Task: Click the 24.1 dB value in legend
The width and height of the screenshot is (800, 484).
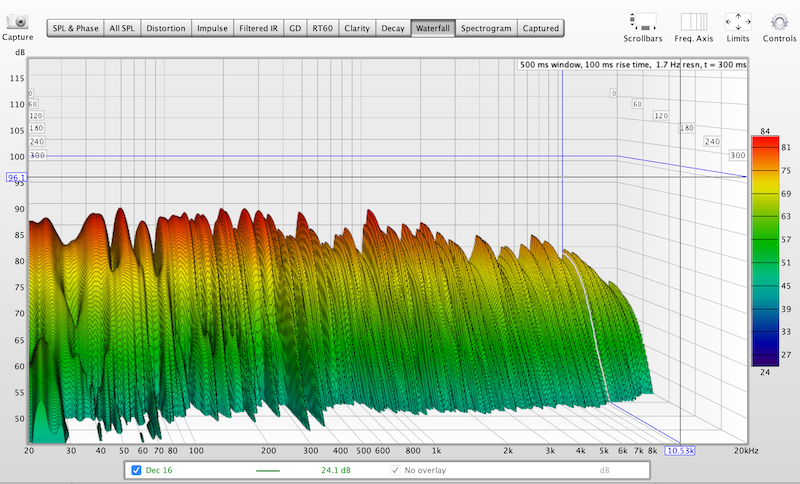Action: tap(336, 470)
